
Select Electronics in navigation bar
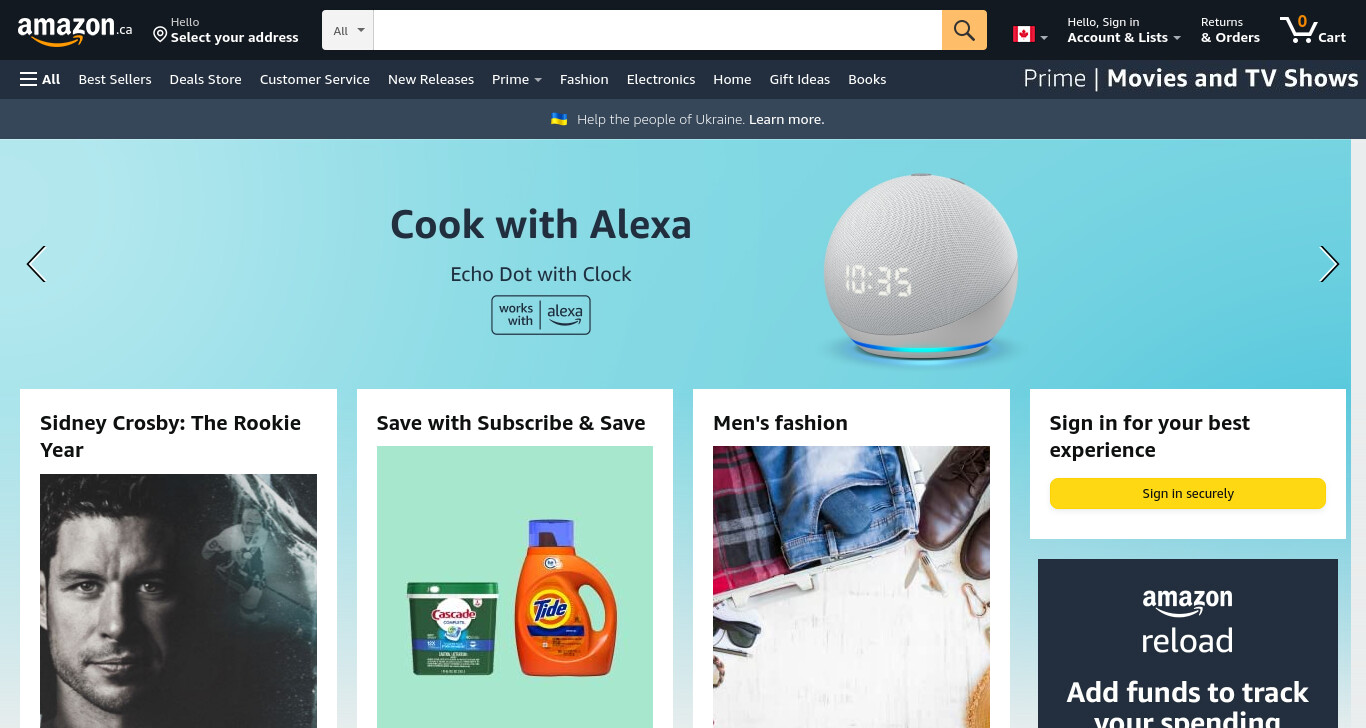pos(661,79)
